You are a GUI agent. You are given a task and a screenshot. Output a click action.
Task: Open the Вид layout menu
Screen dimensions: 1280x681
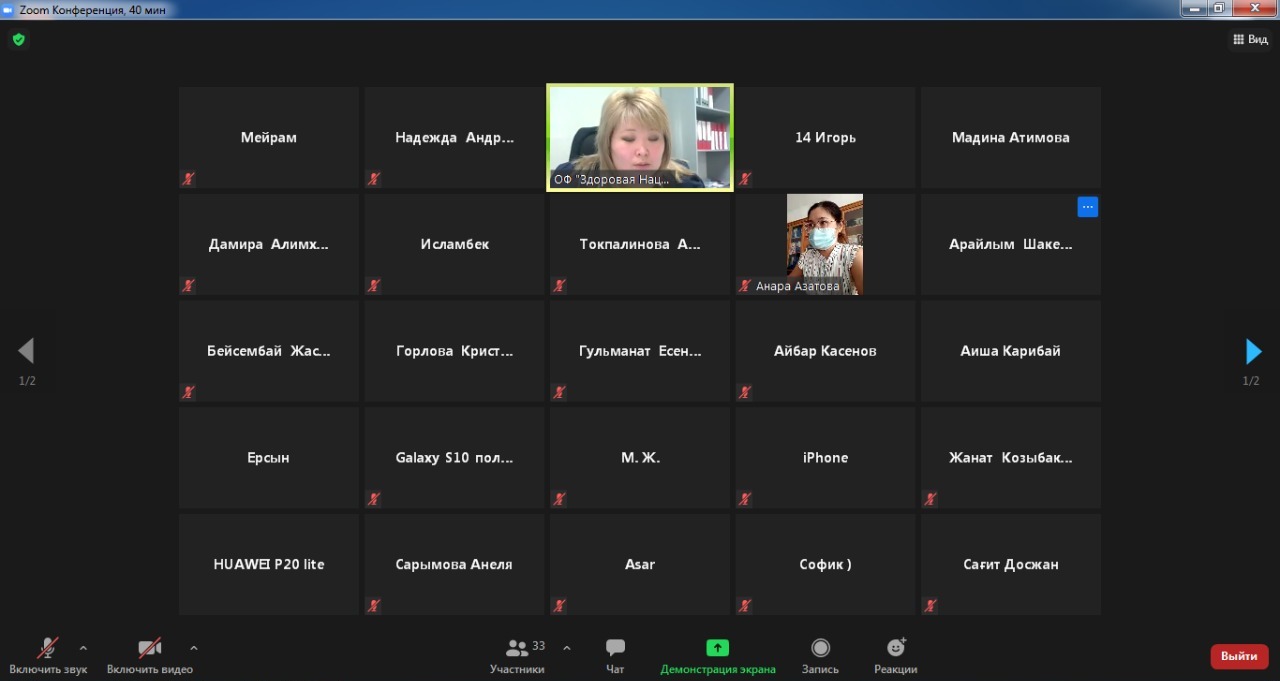coord(1250,40)
